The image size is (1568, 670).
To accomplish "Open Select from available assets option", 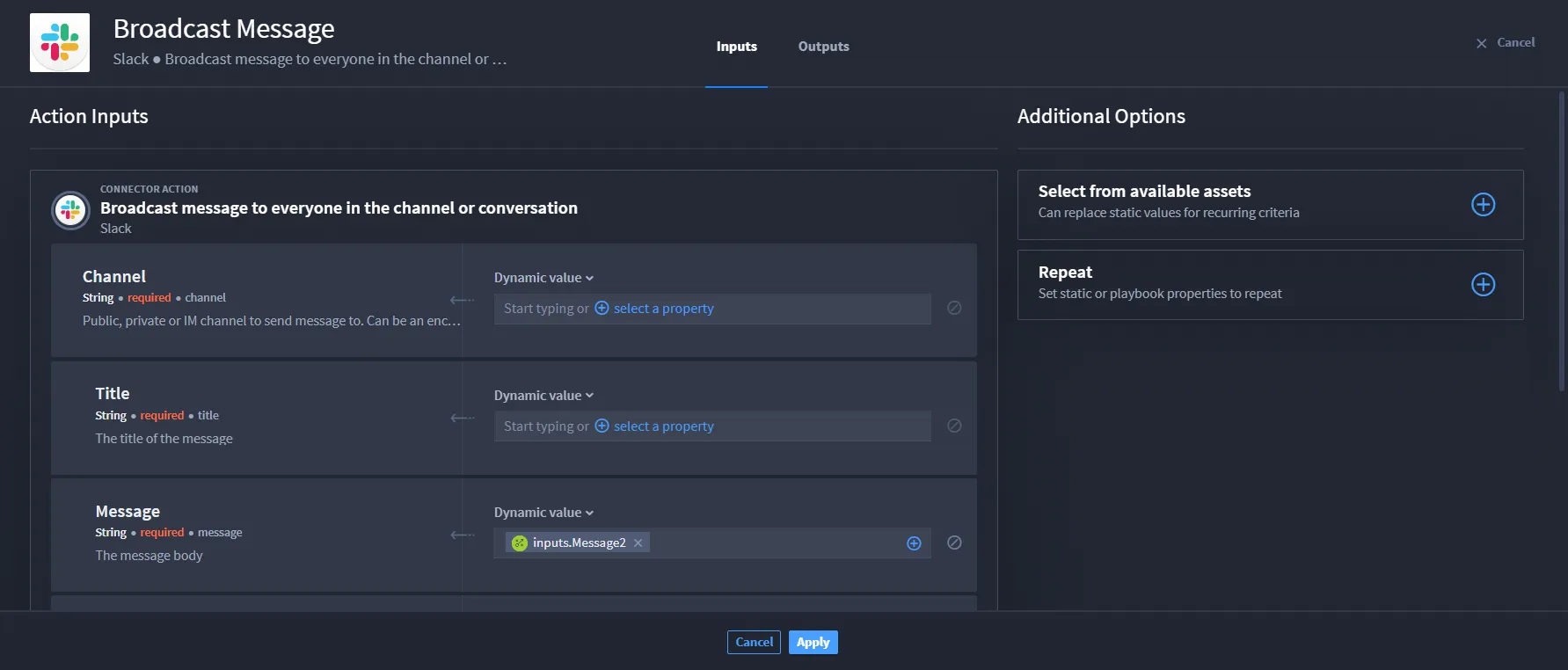I will point(1270,205).
